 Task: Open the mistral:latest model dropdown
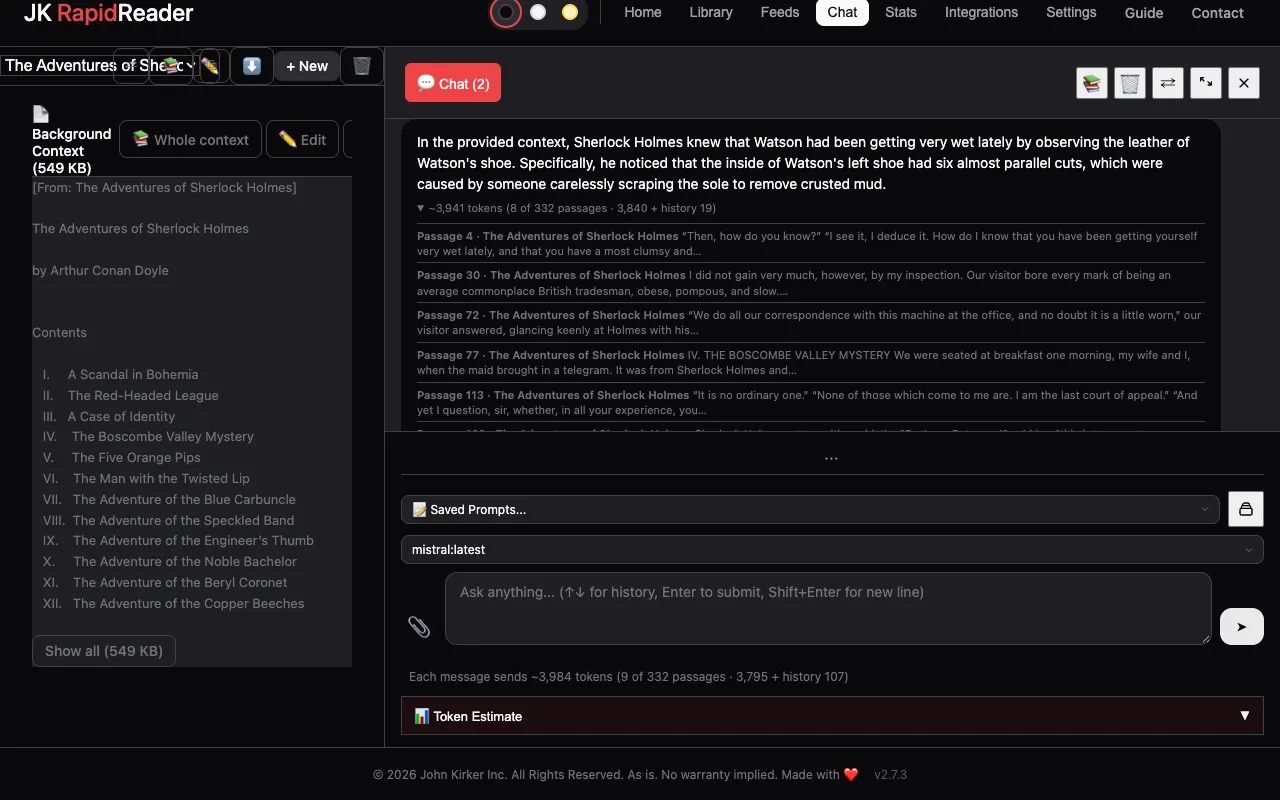(x=832, y=549)
